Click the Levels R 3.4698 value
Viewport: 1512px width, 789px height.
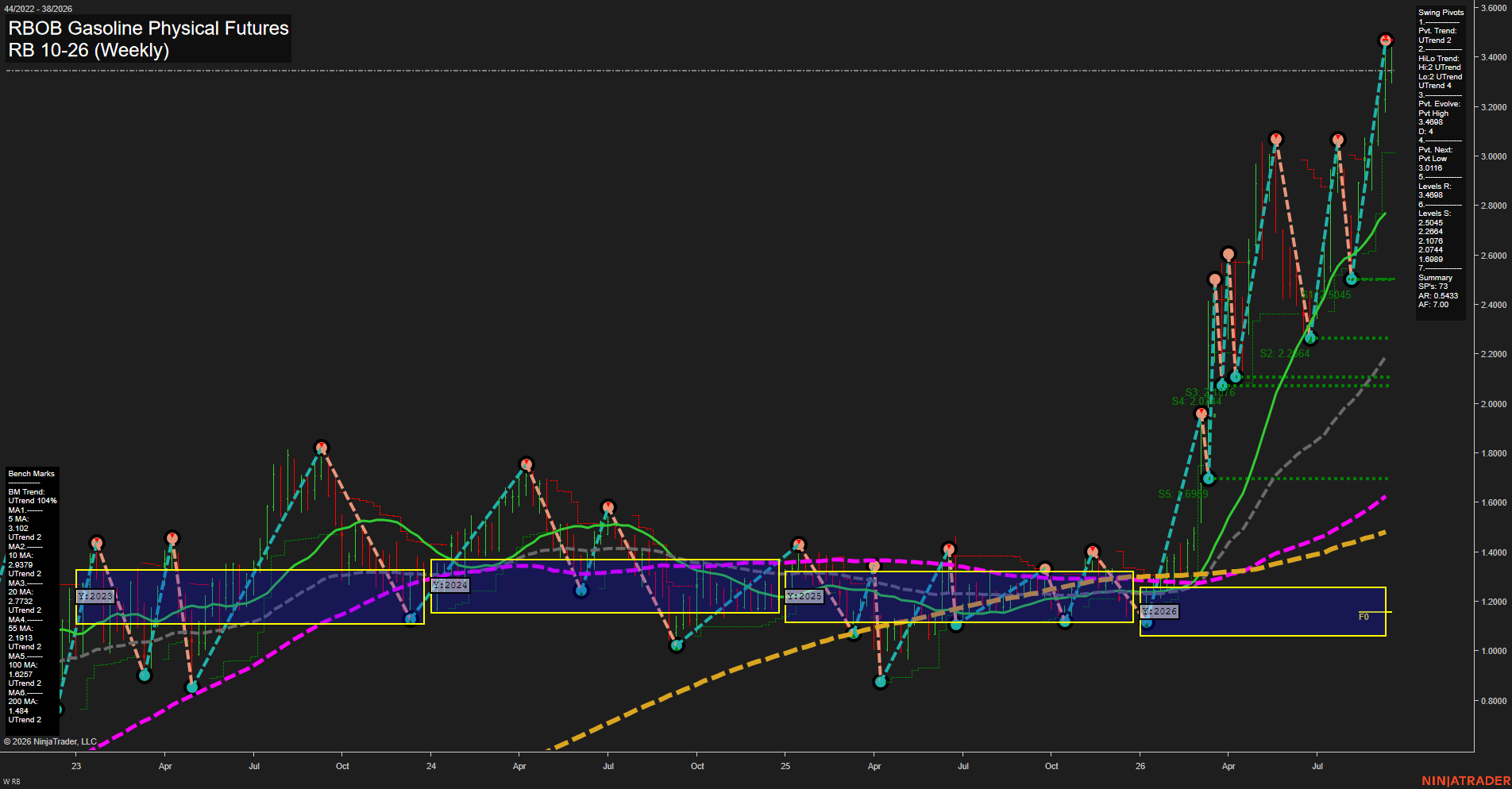click(1430, 195)
